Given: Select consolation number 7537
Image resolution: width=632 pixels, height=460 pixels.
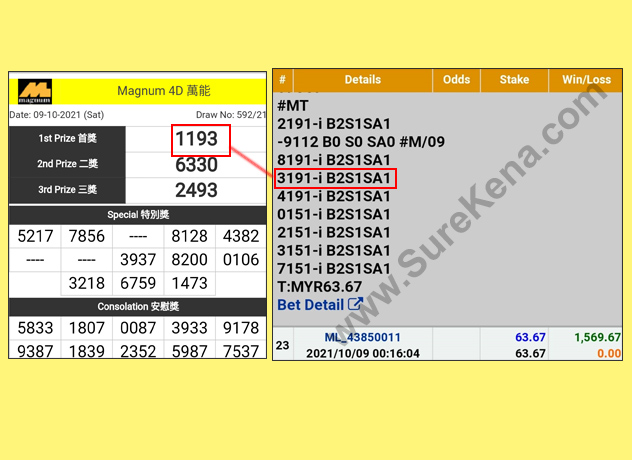Looking at the screenshot, I should [x=241, y=351].
